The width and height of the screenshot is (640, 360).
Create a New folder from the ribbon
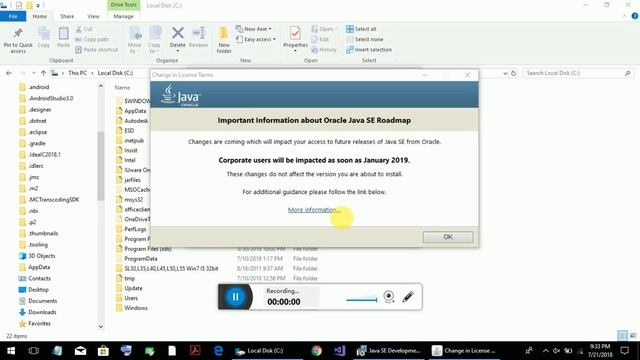coord(224,40)
